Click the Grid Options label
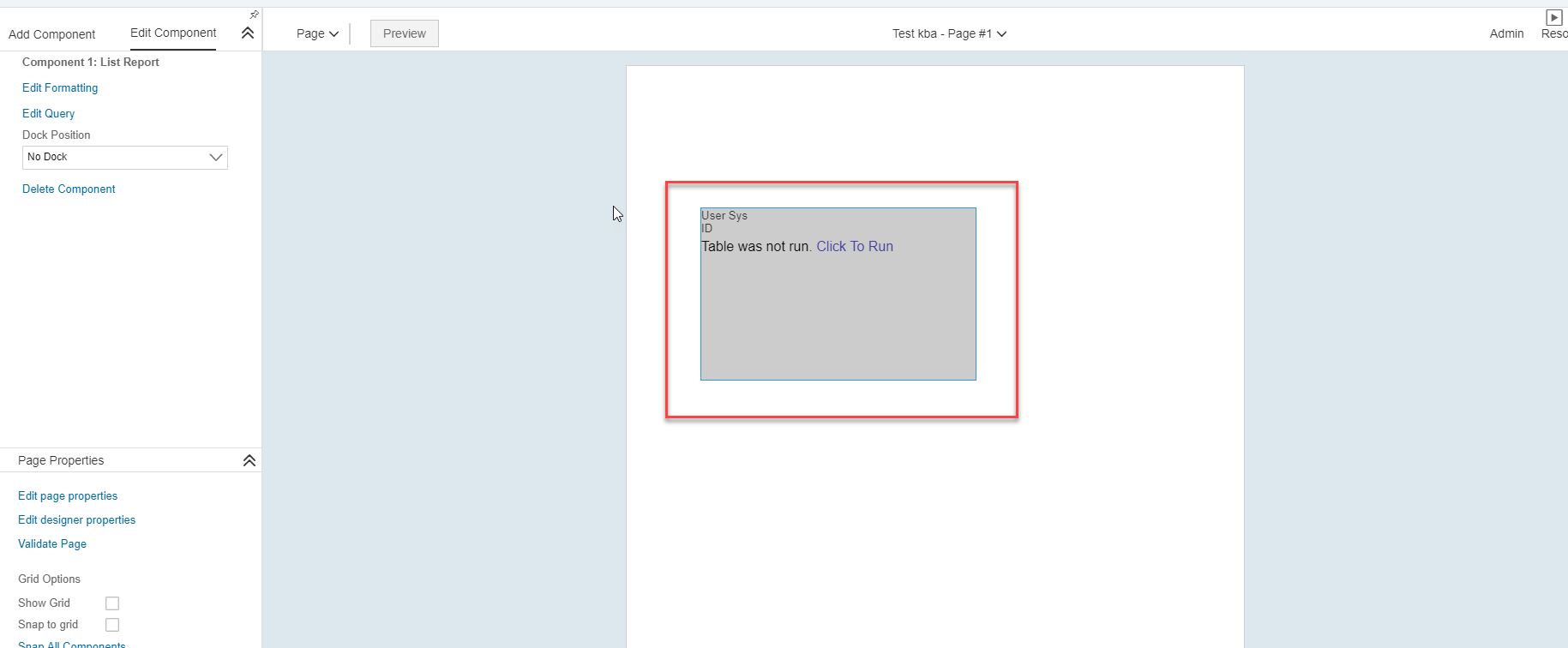The width and height of the screenshot is (1568, 648). [49, 579]
